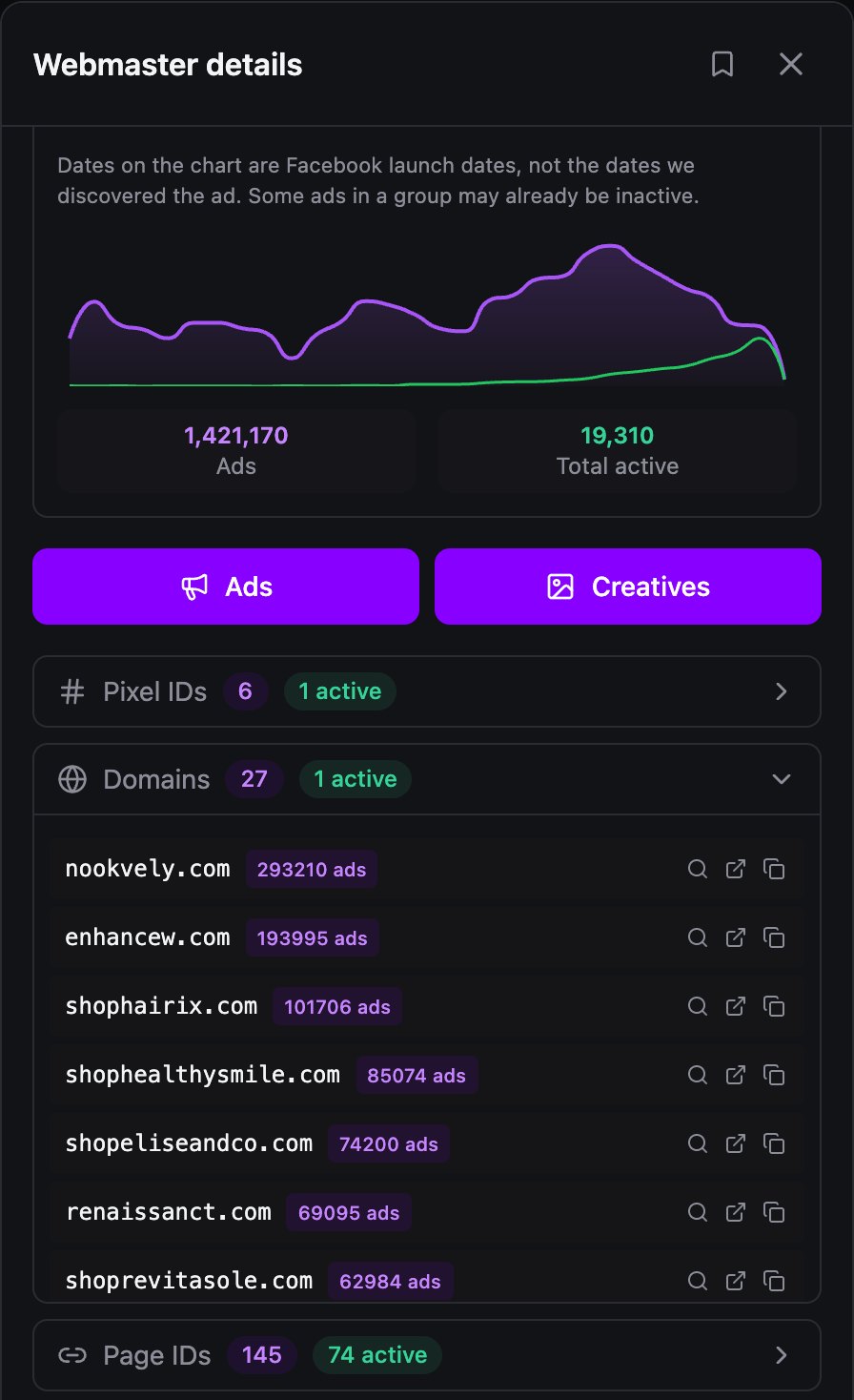The width and height of the screenshot is (854, 1400).
Task: Close the Webmaster details panel
Action: coord(791,64)
